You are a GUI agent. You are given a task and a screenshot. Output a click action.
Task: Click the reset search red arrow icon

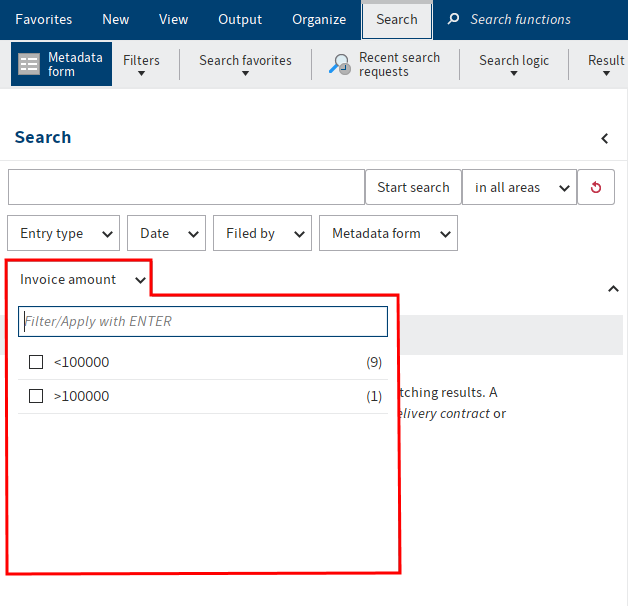pyautogui.click(x=596, y=187)
